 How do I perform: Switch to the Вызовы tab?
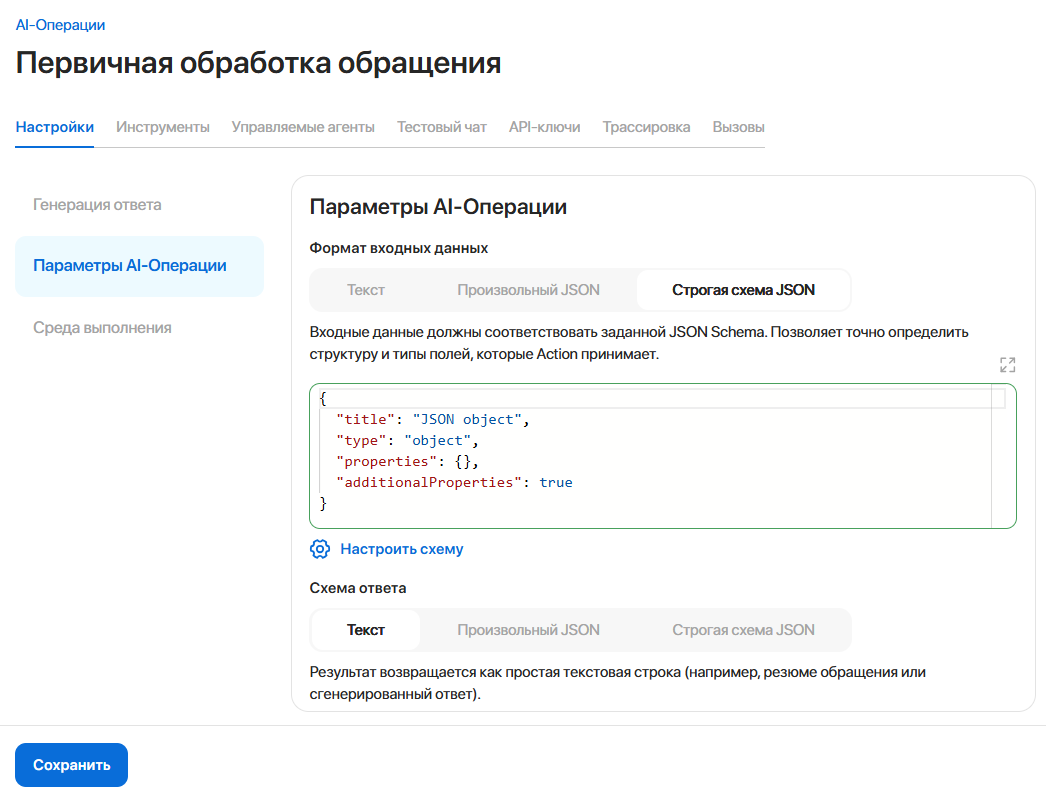point(737,127)
